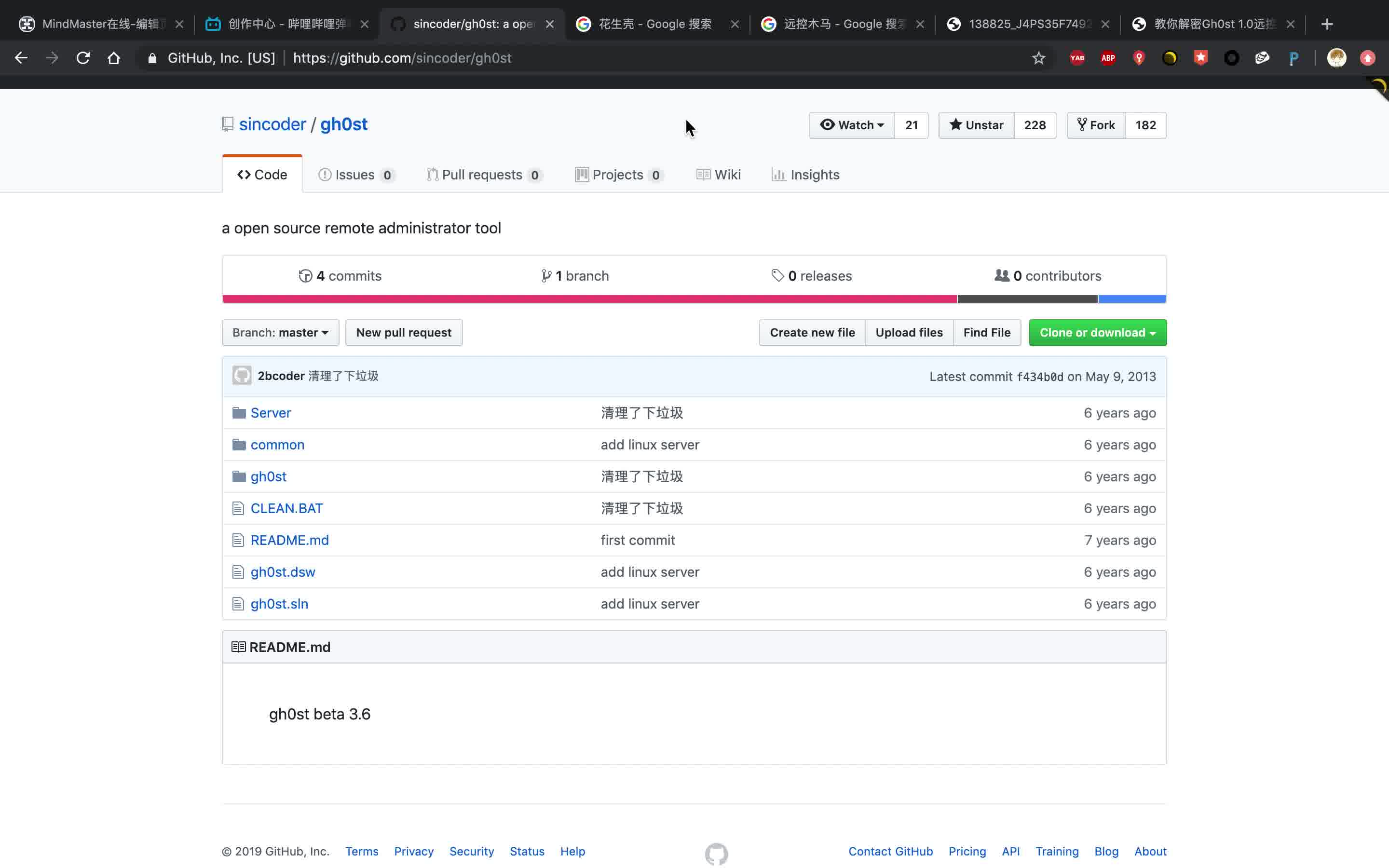Bookmark this page with the star icon

point(1038,58)
